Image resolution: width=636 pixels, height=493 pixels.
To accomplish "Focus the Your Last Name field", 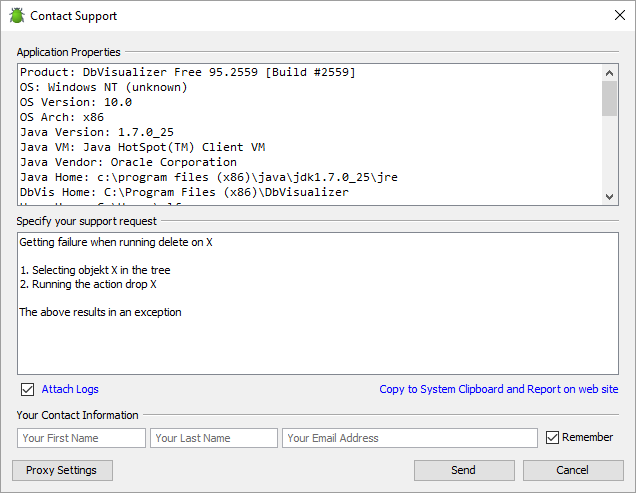I will click(213, 438).
